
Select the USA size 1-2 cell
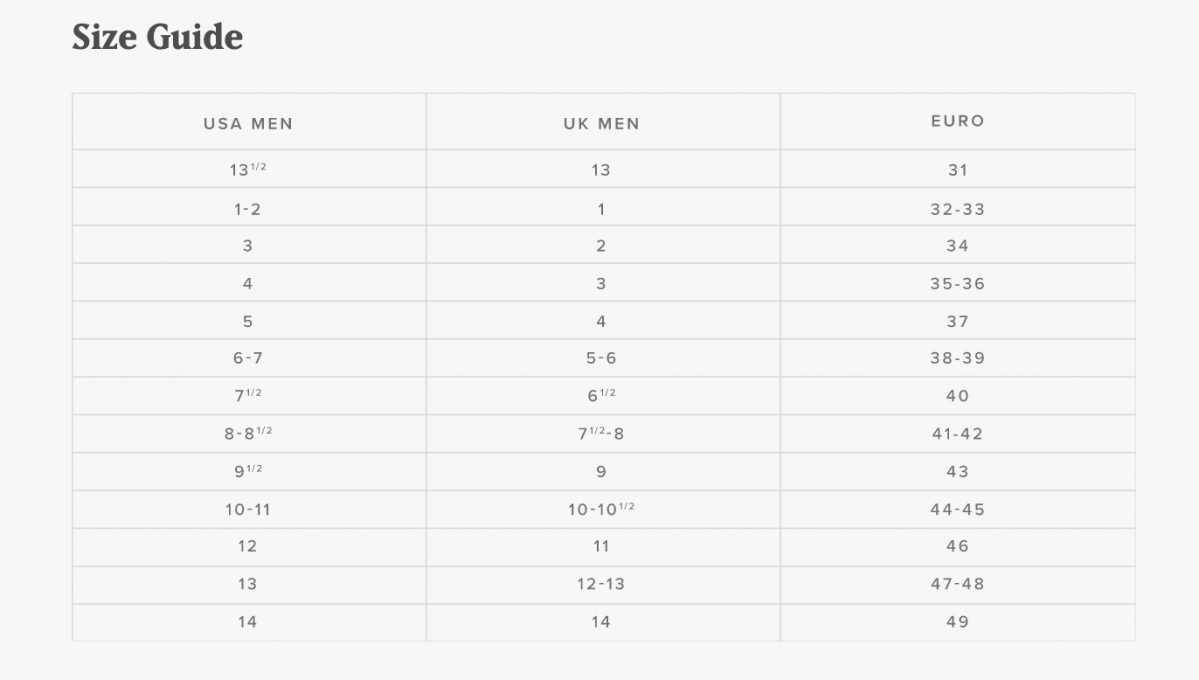pyautogui.click(x=248, y=209)
